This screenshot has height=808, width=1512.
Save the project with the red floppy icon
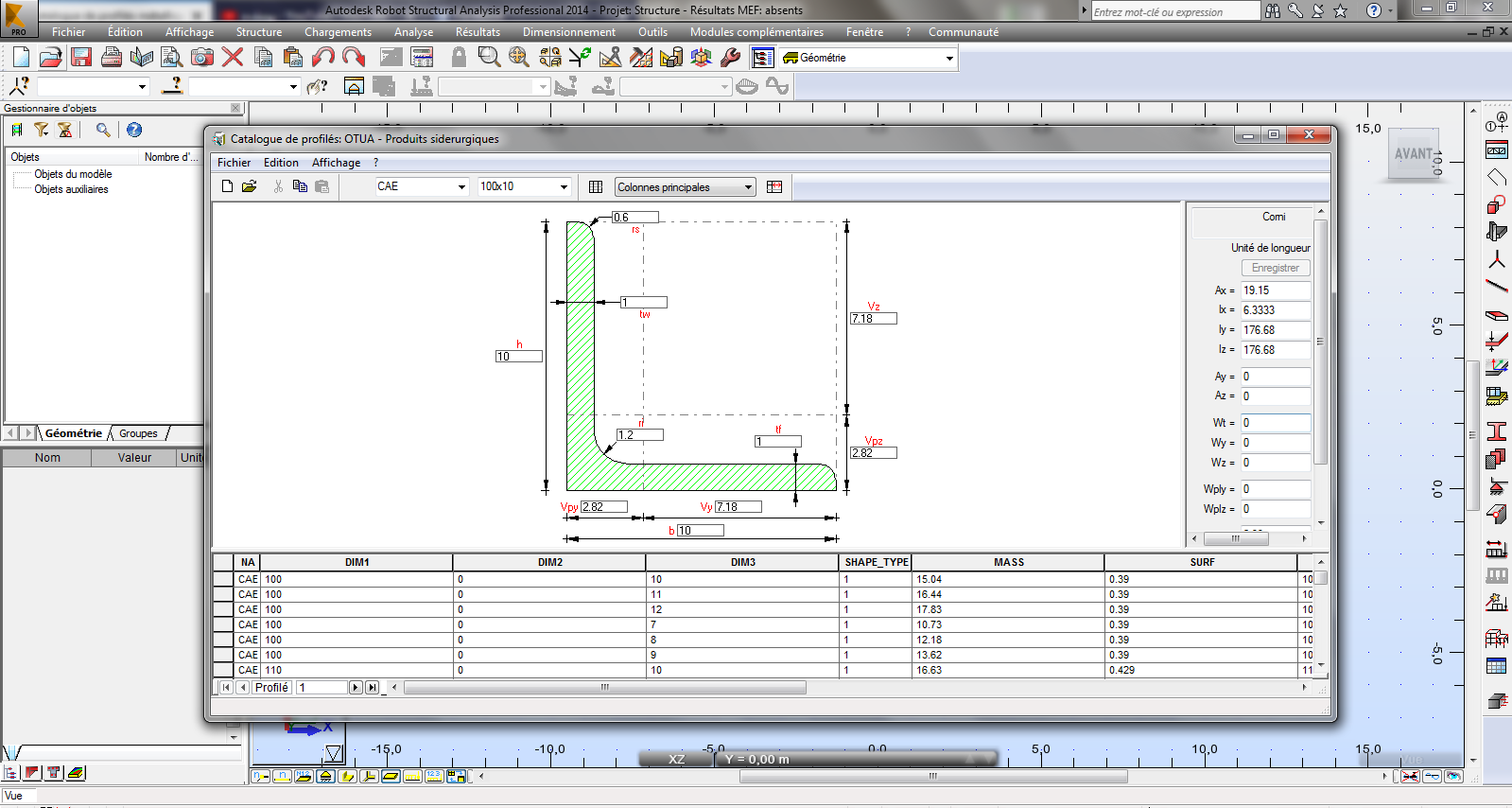point(81,58)
